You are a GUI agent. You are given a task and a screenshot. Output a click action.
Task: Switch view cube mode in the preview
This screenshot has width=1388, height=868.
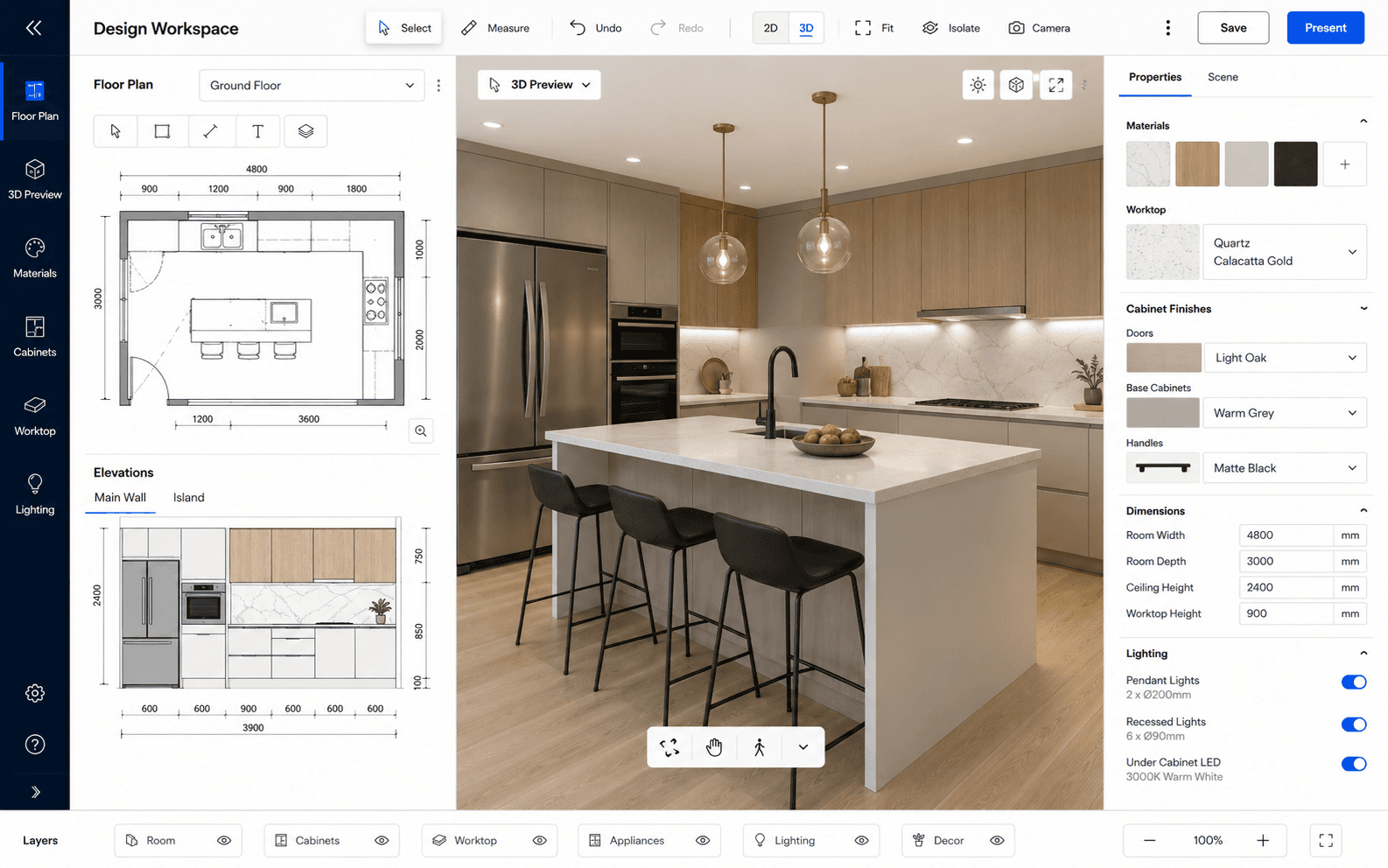tap(1016, 85)
